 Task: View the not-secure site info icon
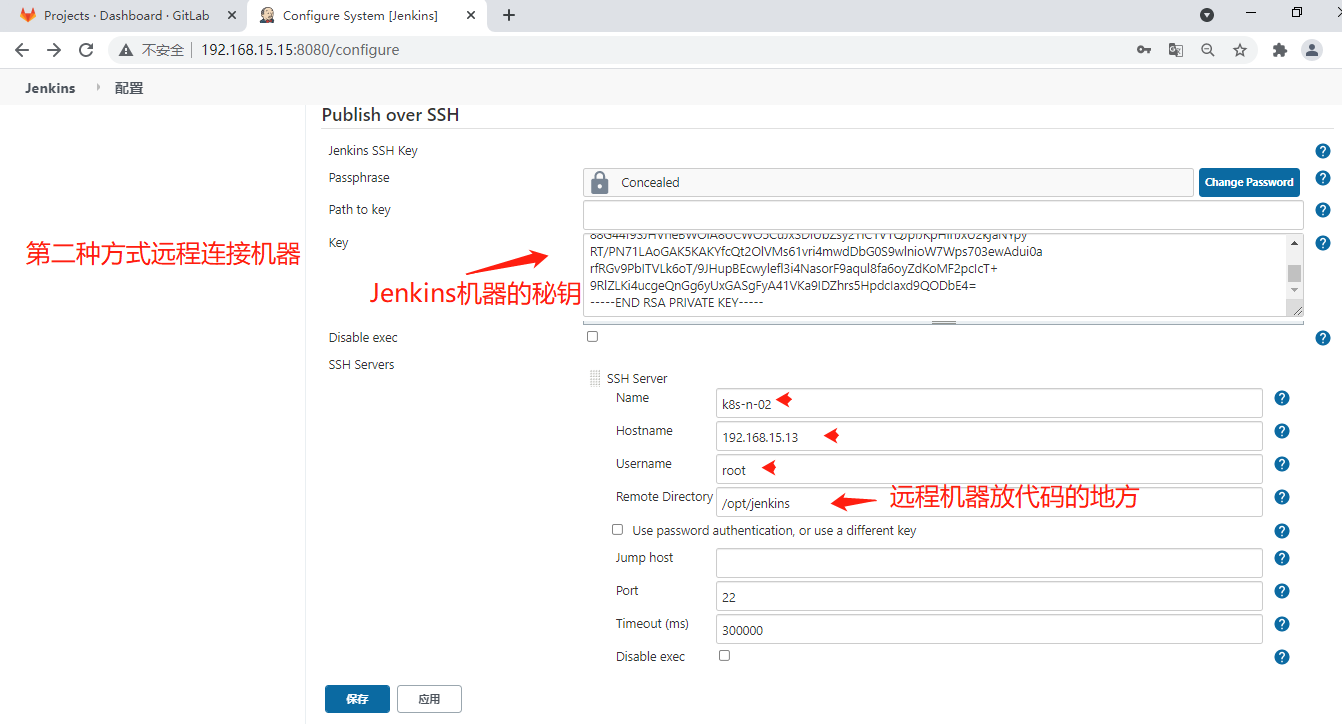pyautogui.click(x=125, y=50)
